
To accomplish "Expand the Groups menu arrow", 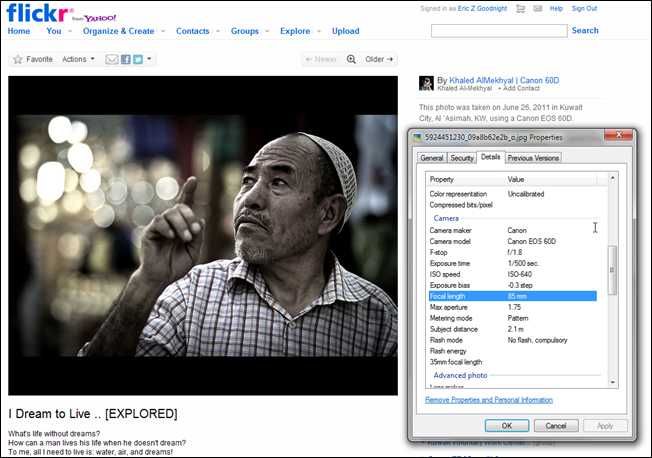I will 267,31.
